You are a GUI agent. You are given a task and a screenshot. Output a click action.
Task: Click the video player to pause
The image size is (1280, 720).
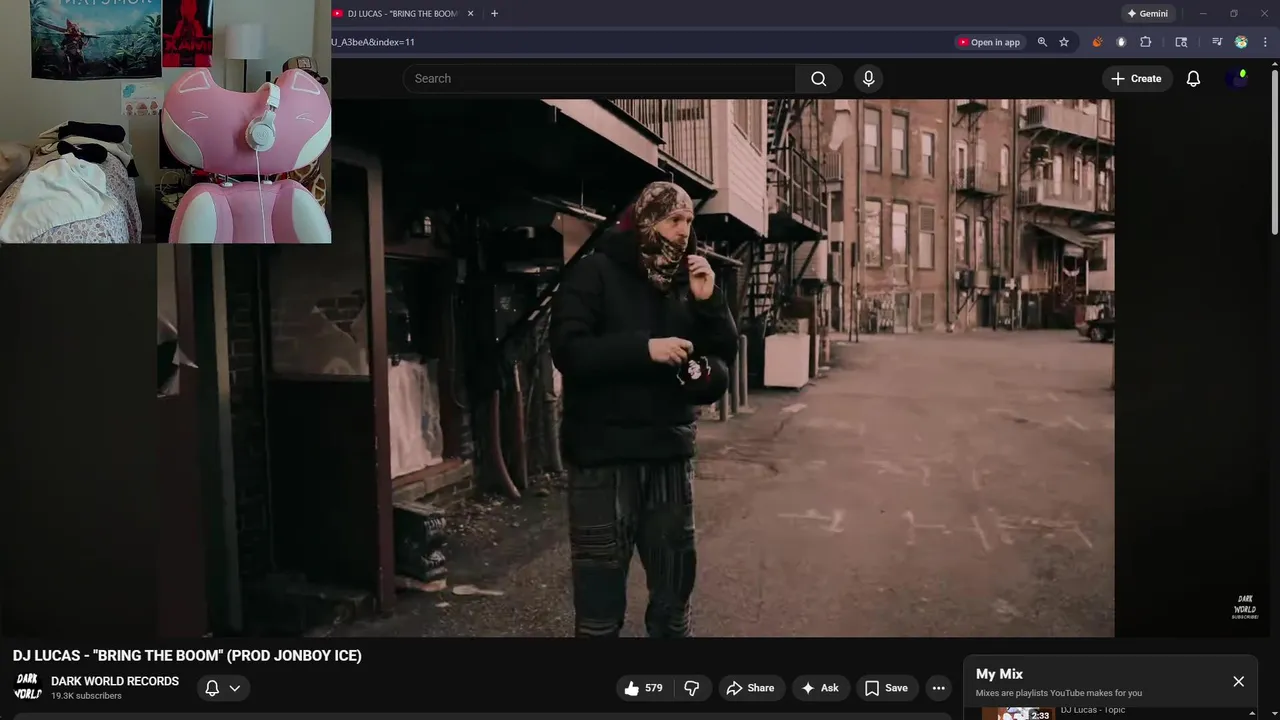(x=636, y=368)
